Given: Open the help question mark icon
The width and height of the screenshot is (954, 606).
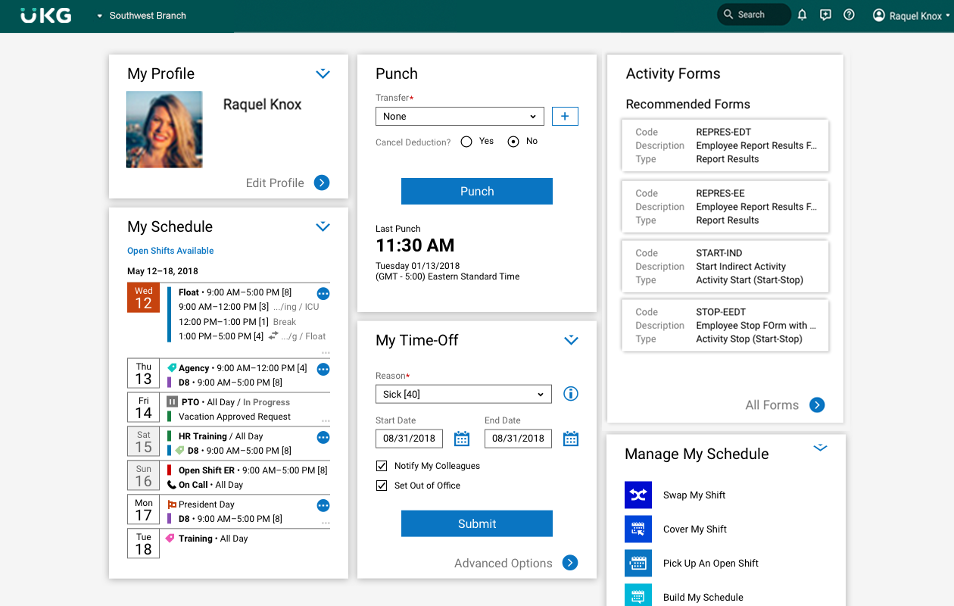Looking at the screenshot, I should pos(849,15).
